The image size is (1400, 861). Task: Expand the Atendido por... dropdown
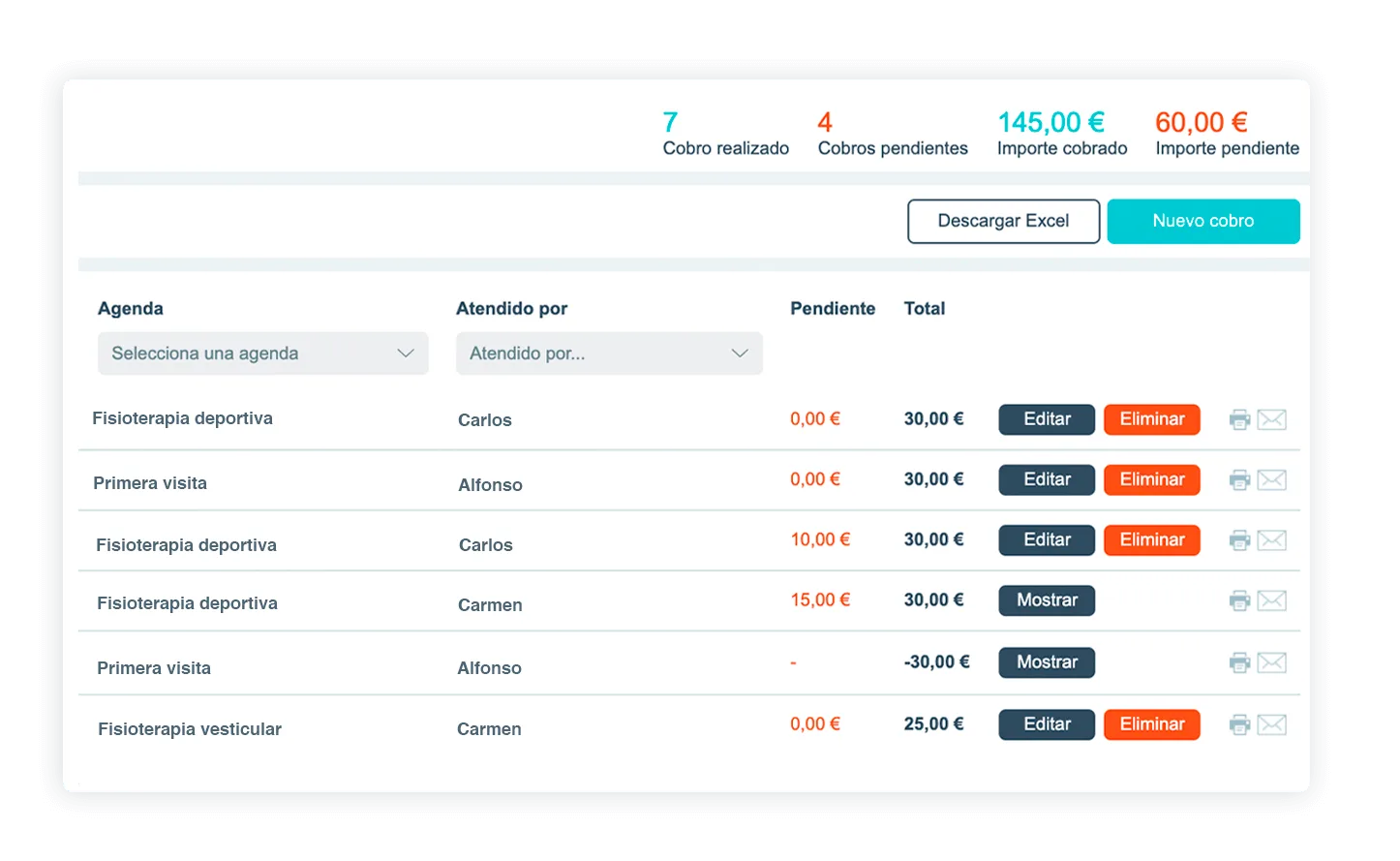click(x=609, y=354)
